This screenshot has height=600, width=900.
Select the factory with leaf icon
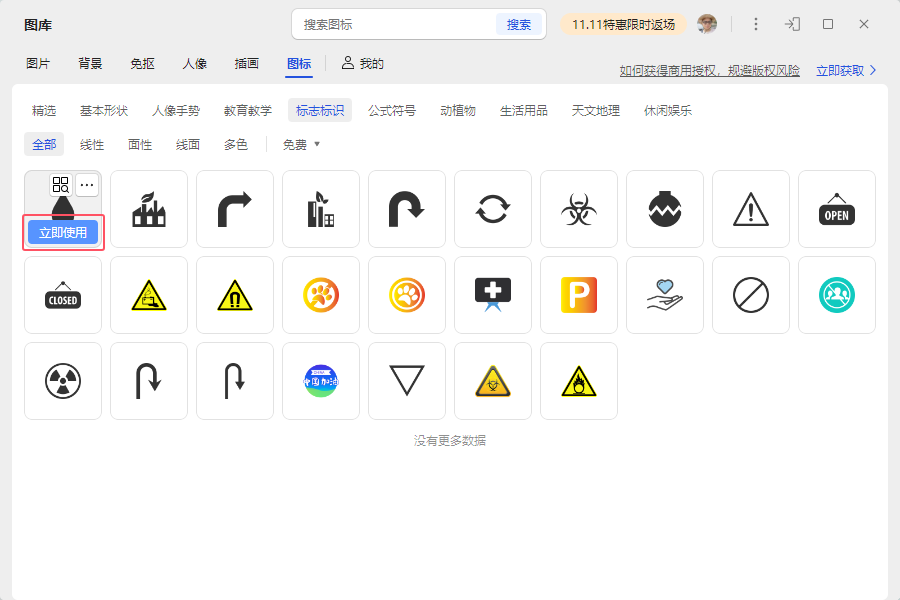(149, 209)
